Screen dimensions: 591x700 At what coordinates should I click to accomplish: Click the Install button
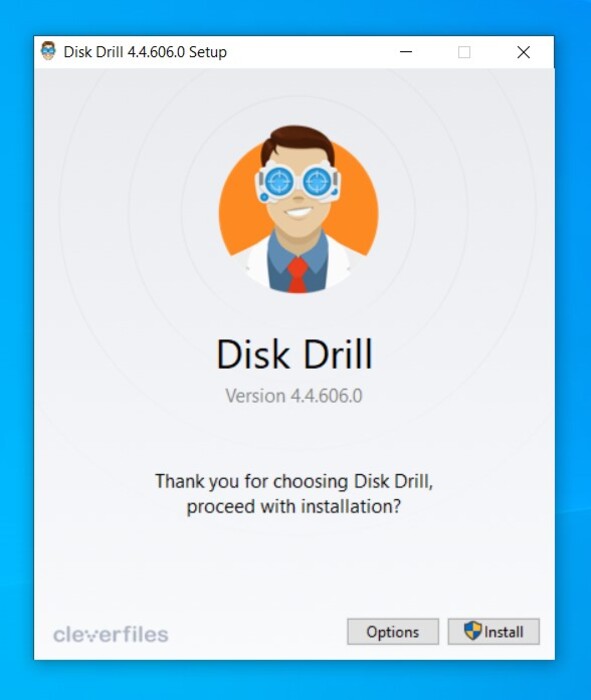(494, 631)
